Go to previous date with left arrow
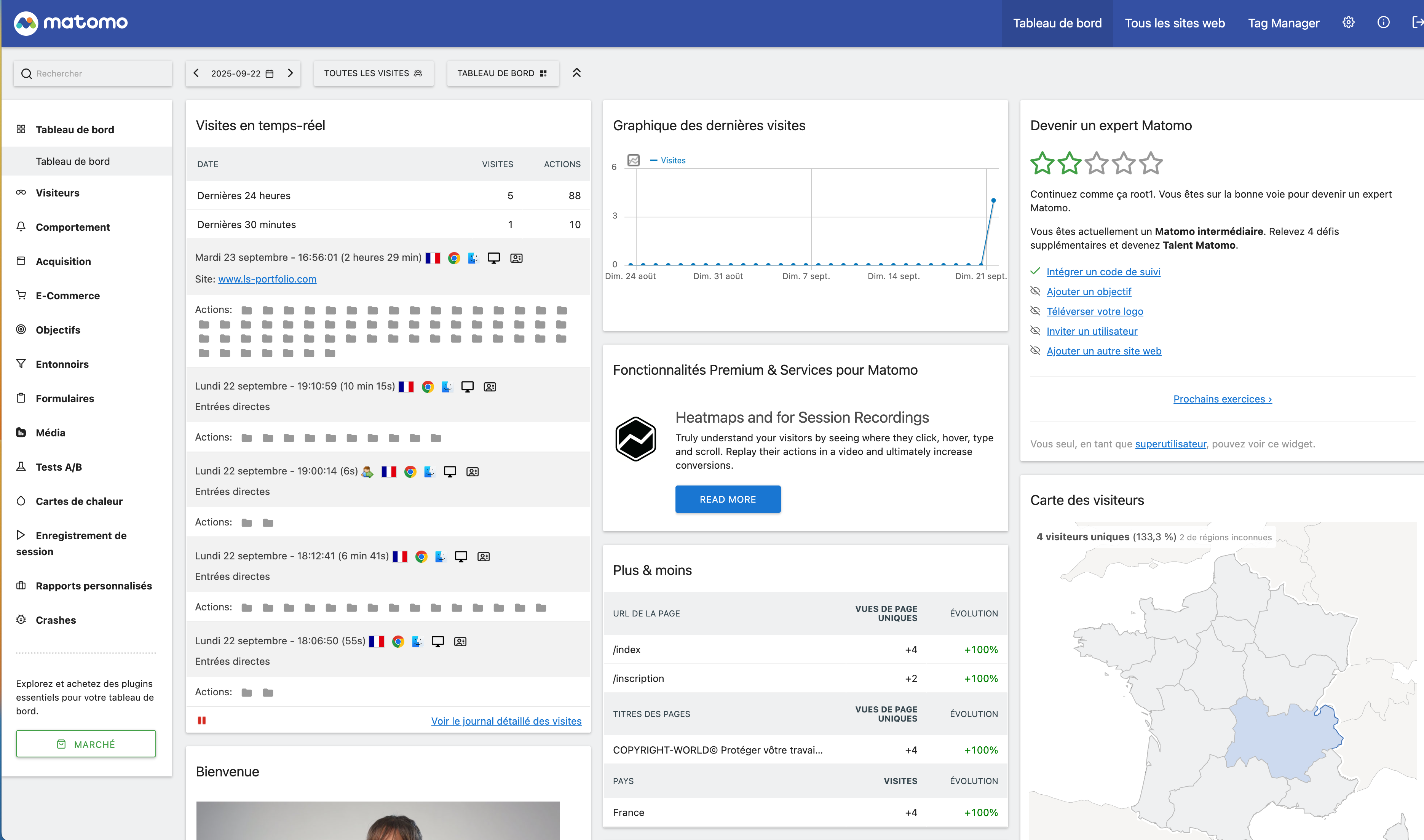The image size is (1424, 840). click(x=196, y=73)
